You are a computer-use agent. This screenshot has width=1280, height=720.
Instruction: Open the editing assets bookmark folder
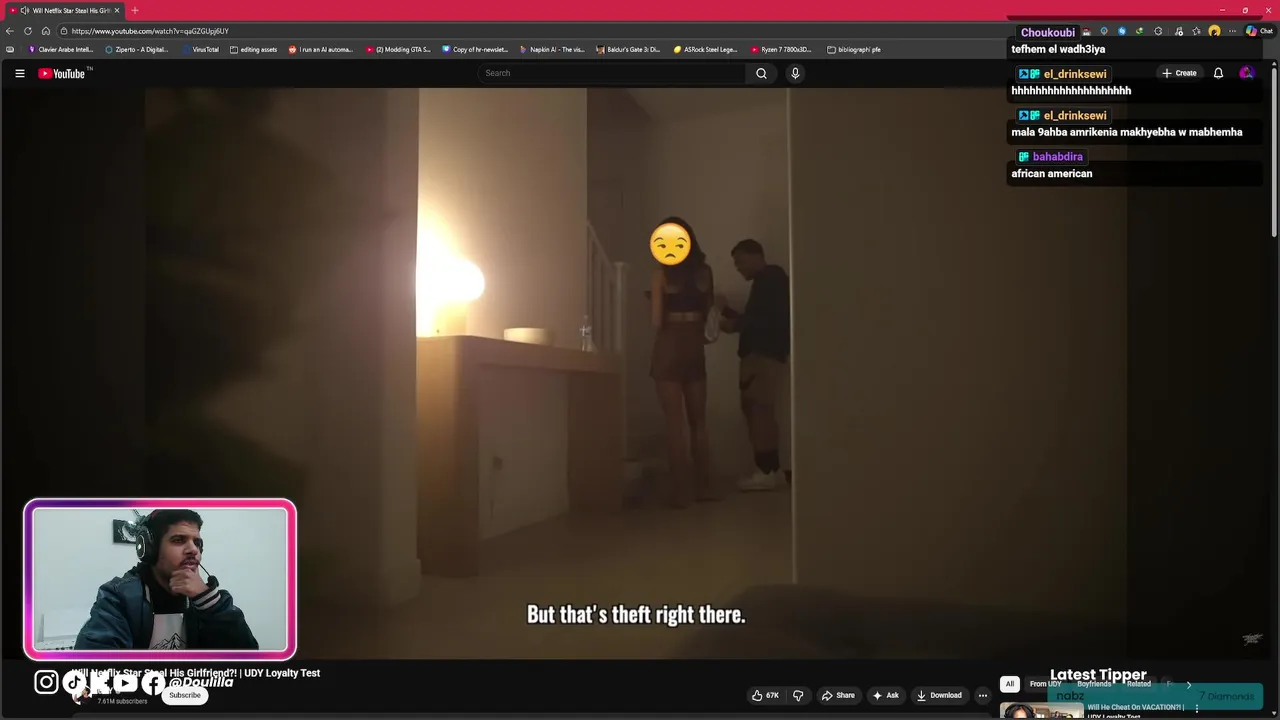[254, 49]
